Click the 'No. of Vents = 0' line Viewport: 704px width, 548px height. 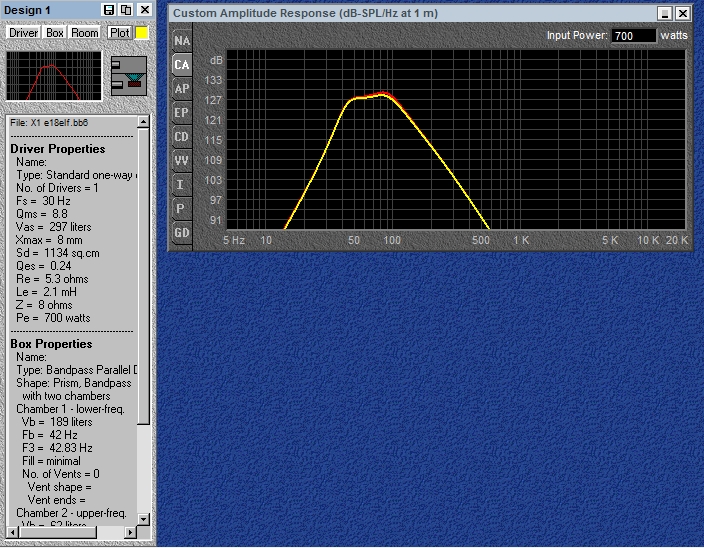click(61, 474)
